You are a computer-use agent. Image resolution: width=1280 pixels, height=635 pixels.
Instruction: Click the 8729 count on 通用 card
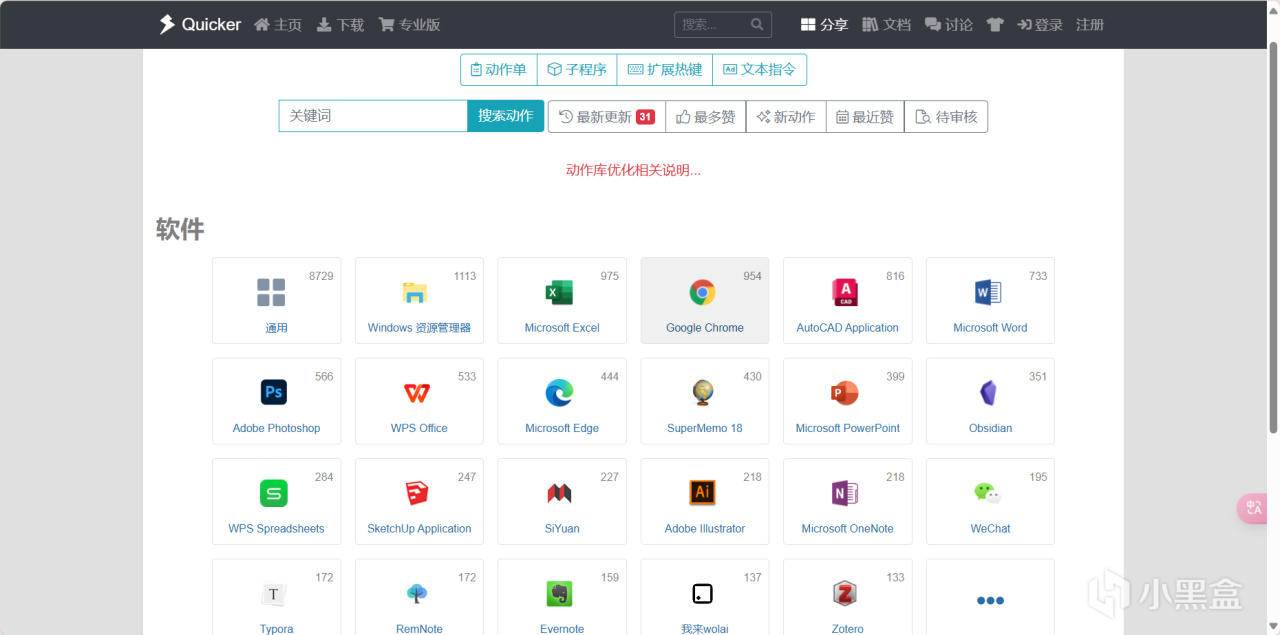tap(321, 276)
